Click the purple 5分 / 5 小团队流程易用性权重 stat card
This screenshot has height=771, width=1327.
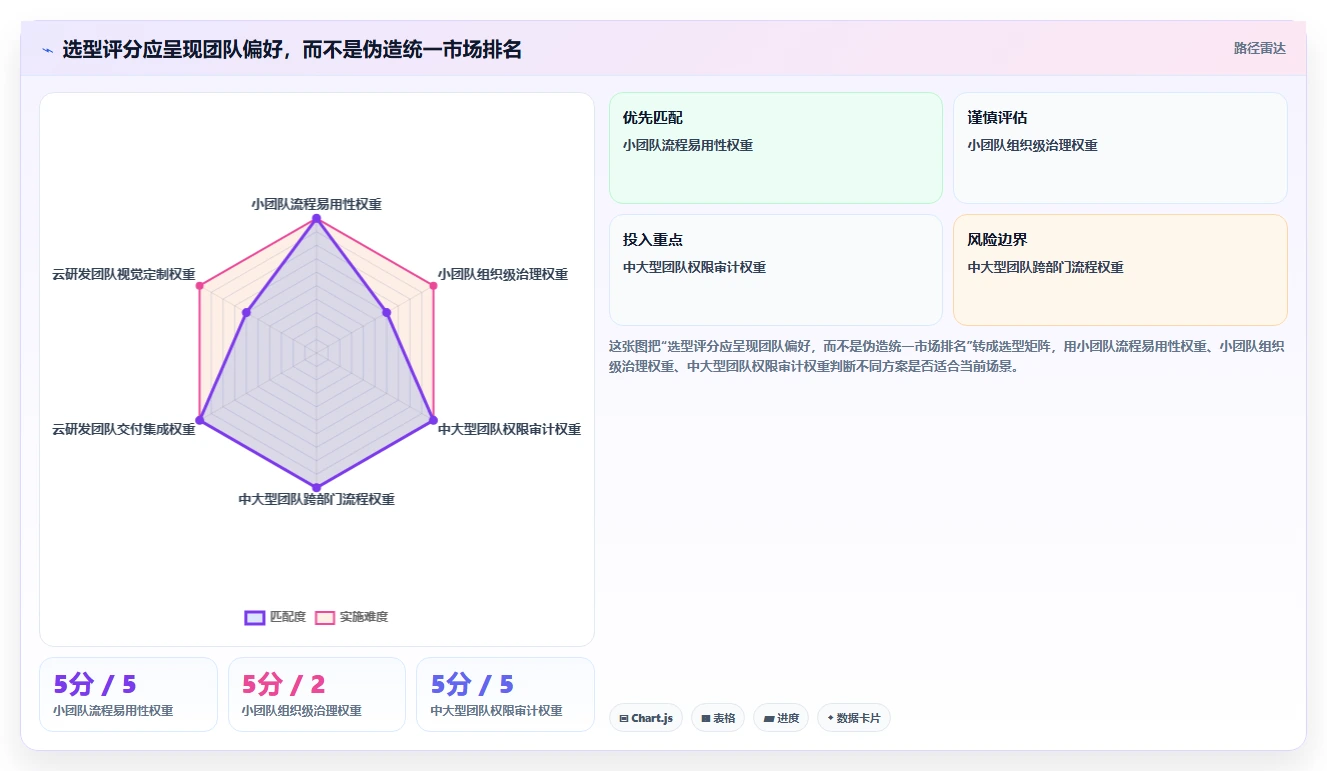(128, 694)
